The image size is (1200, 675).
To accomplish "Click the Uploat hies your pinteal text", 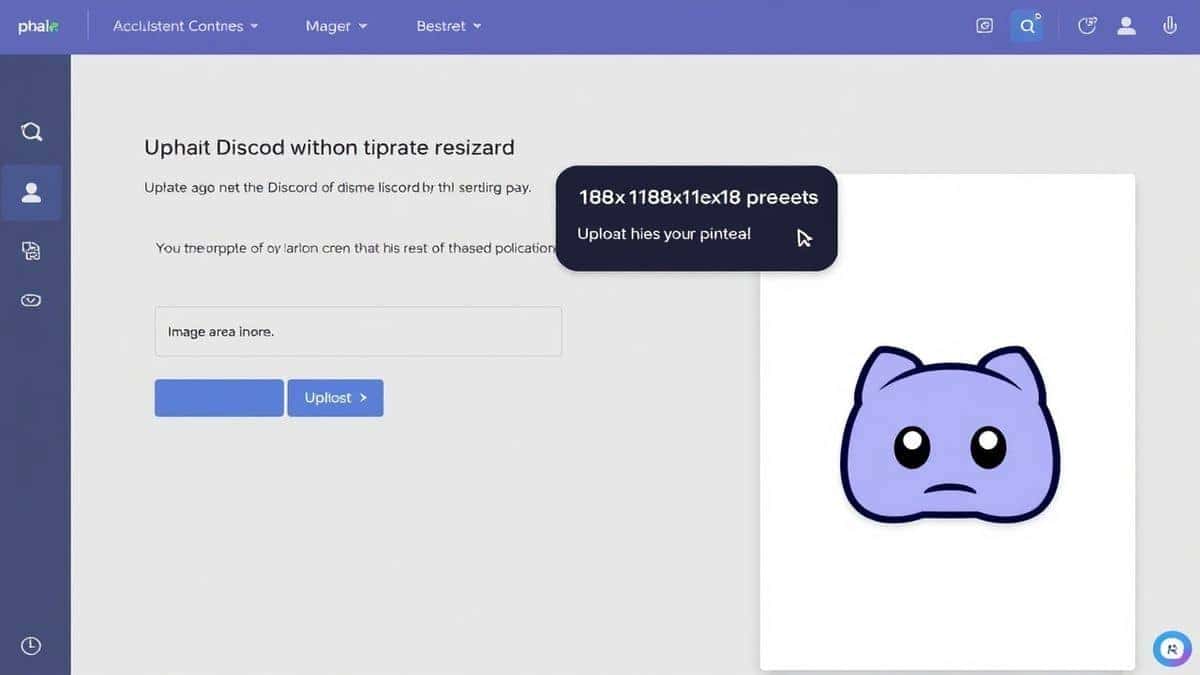I will (664, 234).
